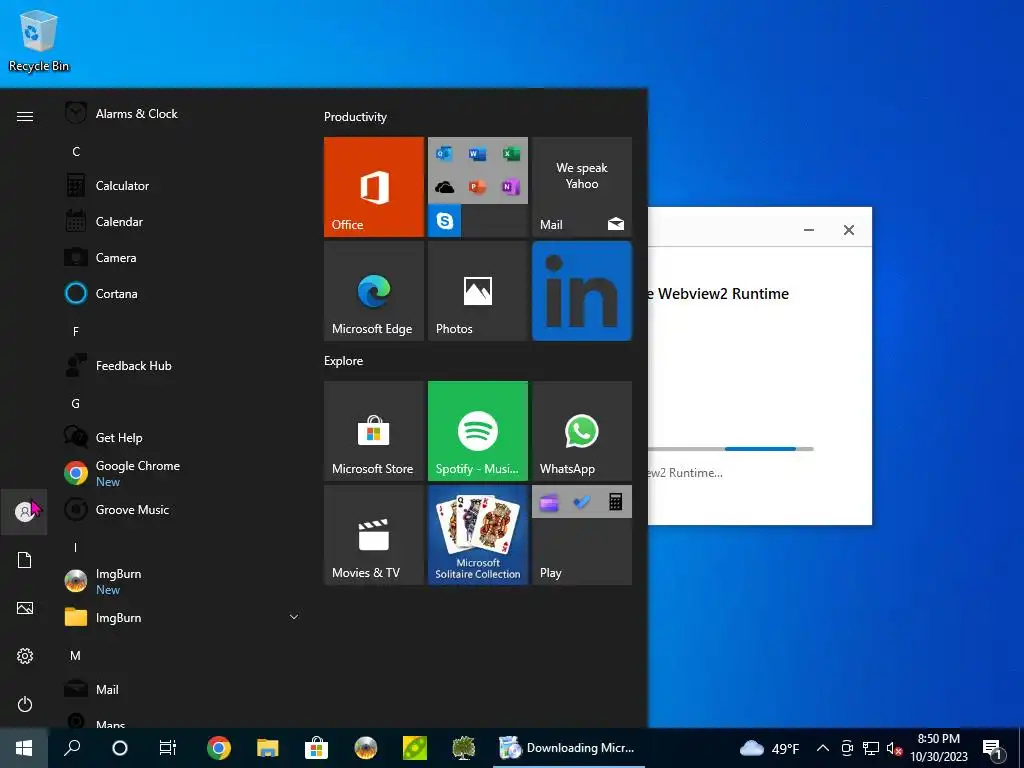
Task: Open File Explorer from taskbar
Action: [x=268, y=748]
